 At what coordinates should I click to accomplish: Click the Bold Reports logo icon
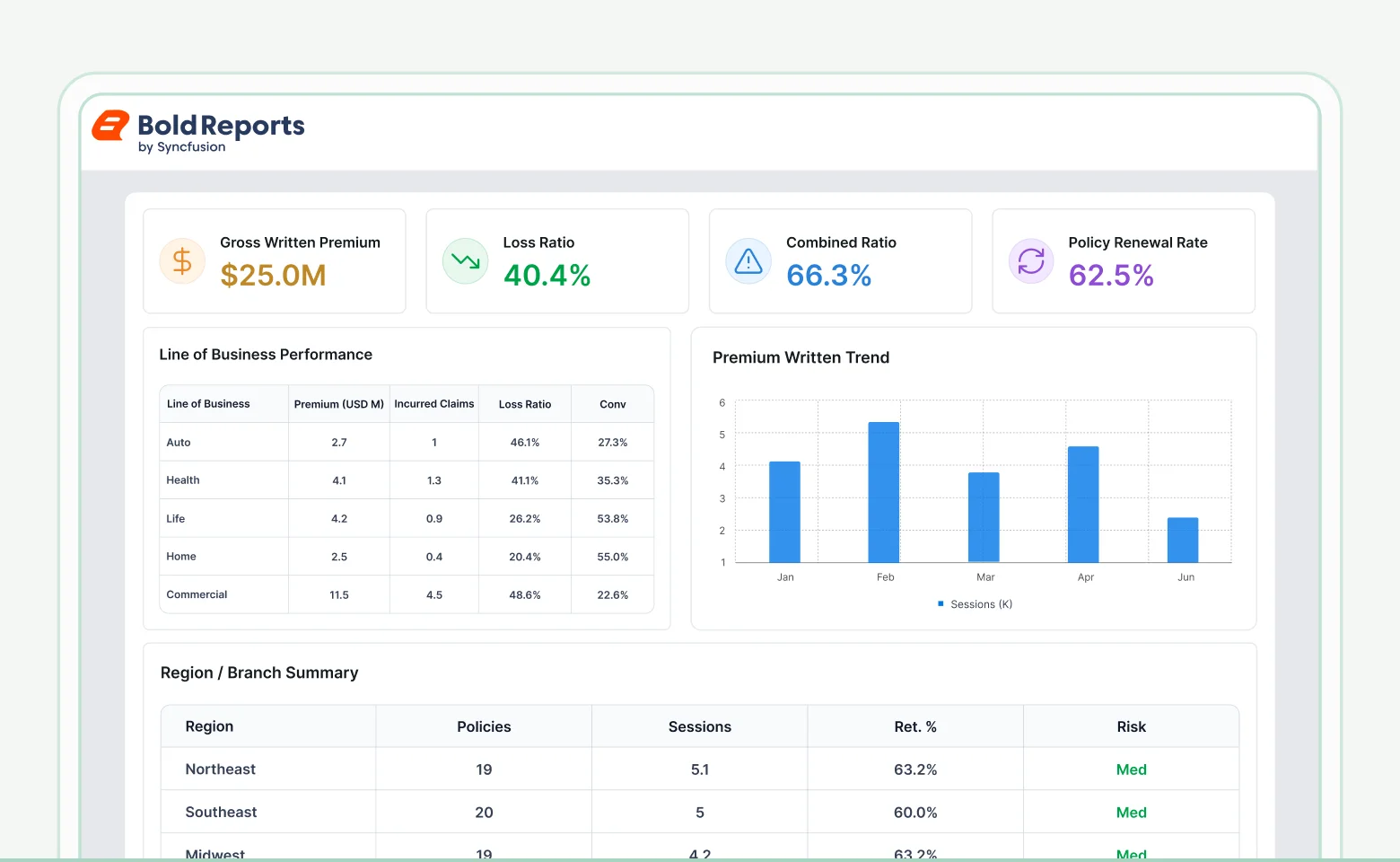tap(110, 126)
